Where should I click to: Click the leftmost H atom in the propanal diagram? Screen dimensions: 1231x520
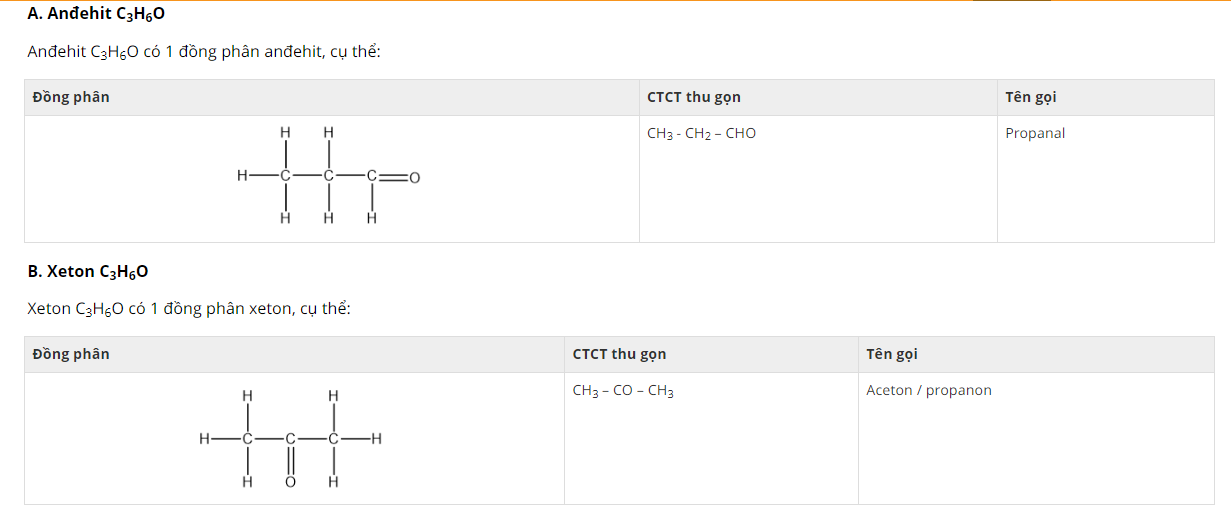pyautogui.click(x=242, y=176)
